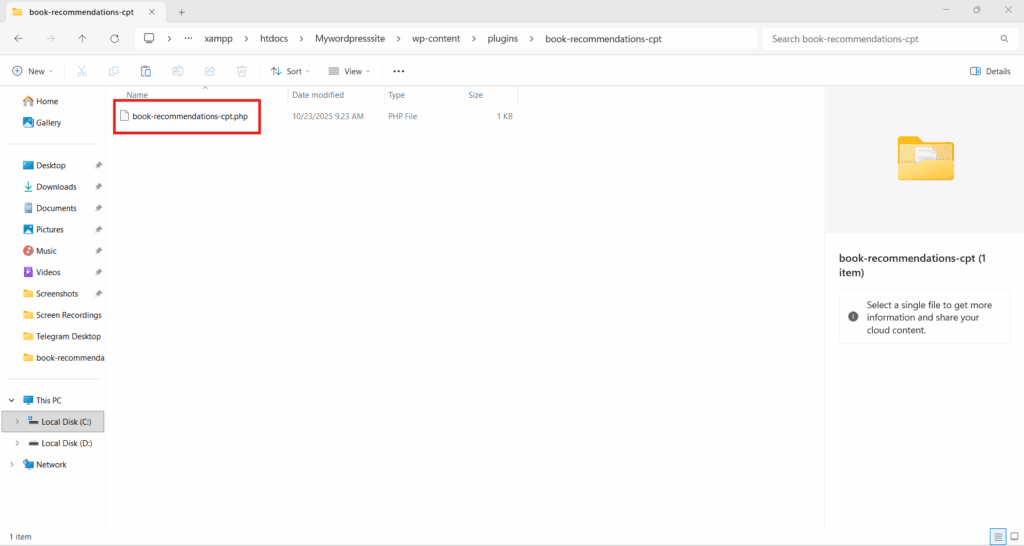The height and width of the screenshot is (546, 1024).
Task: Open Home in the navigation pane
Action: tap(40, 101)
